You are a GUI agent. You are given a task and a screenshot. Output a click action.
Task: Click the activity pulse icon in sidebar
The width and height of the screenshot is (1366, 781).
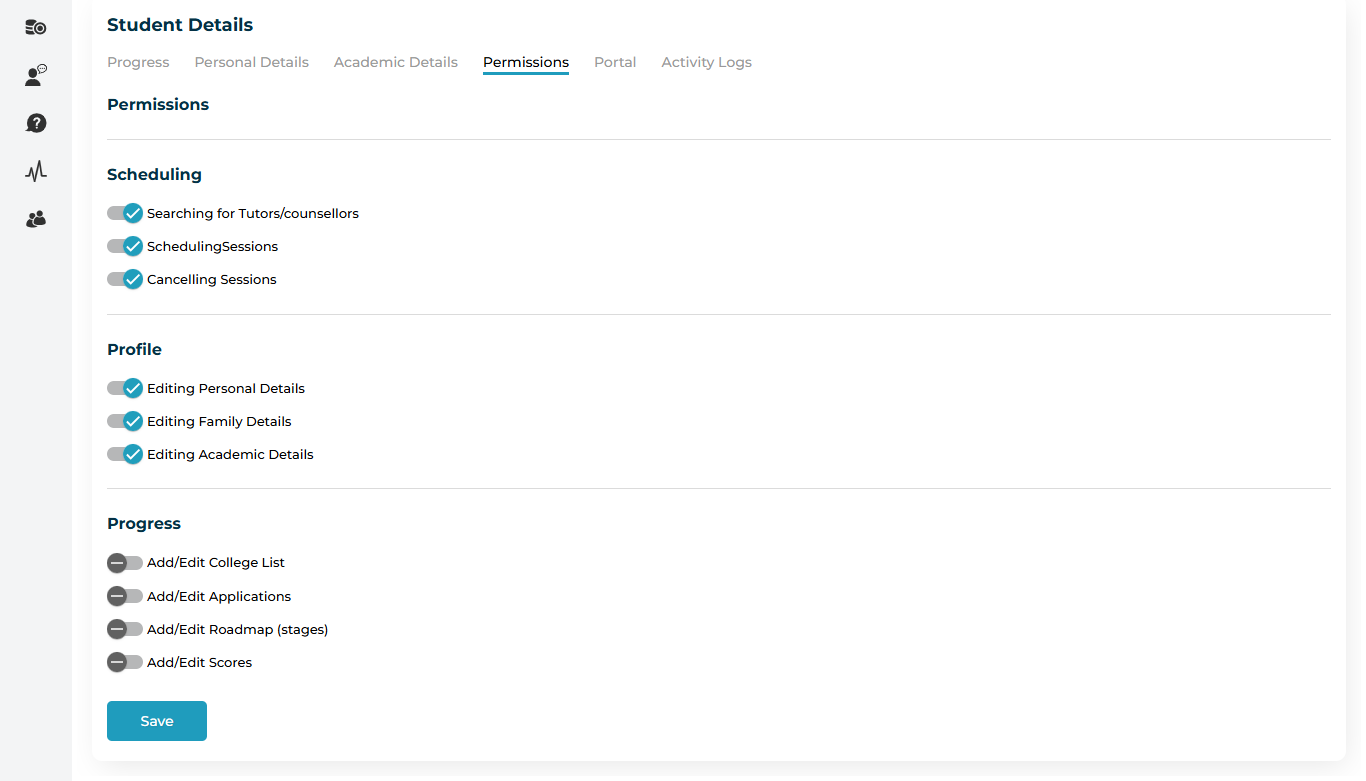tap(36, 172)
